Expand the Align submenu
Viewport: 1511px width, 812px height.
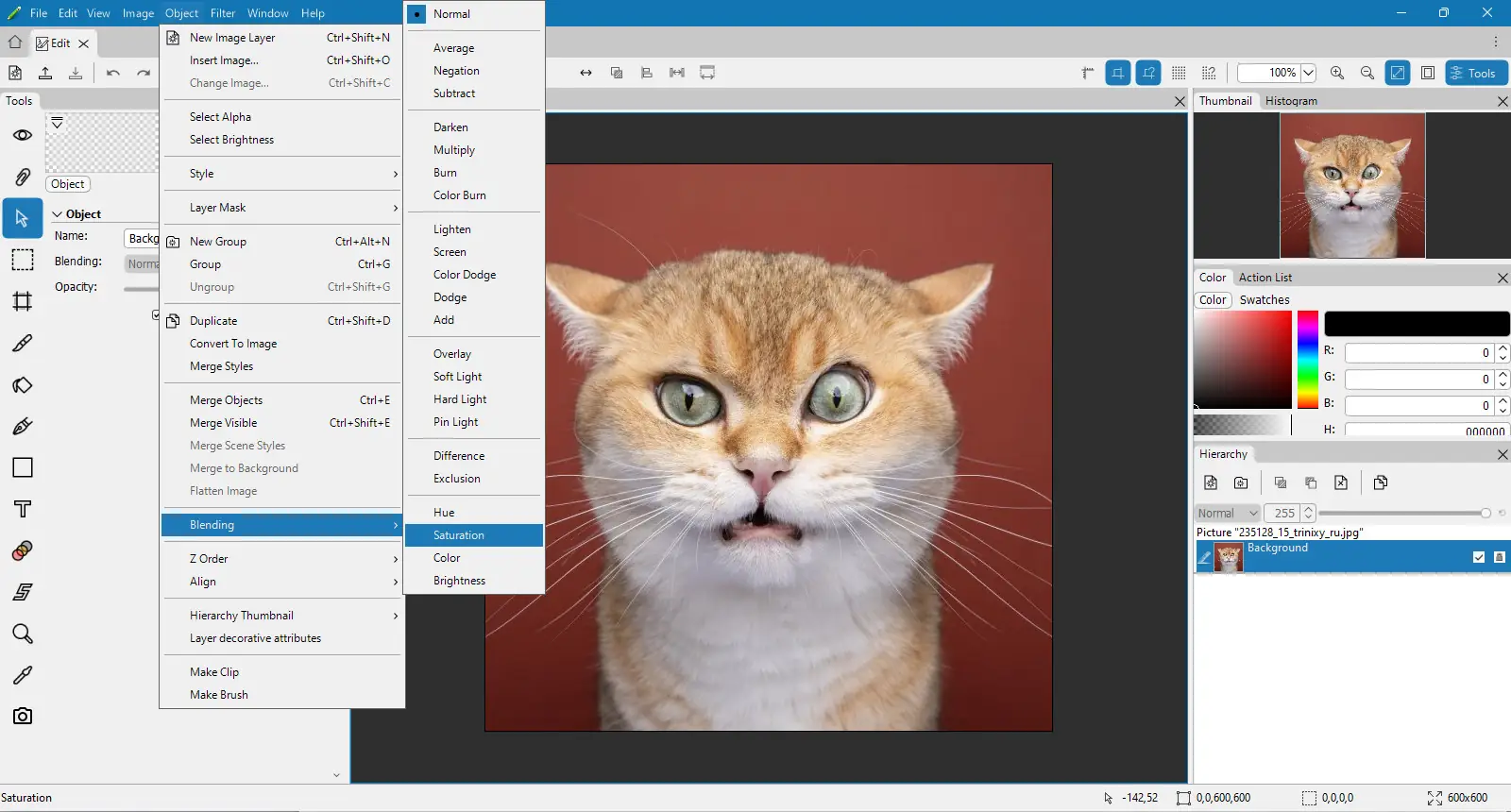(x=281, y=582)
